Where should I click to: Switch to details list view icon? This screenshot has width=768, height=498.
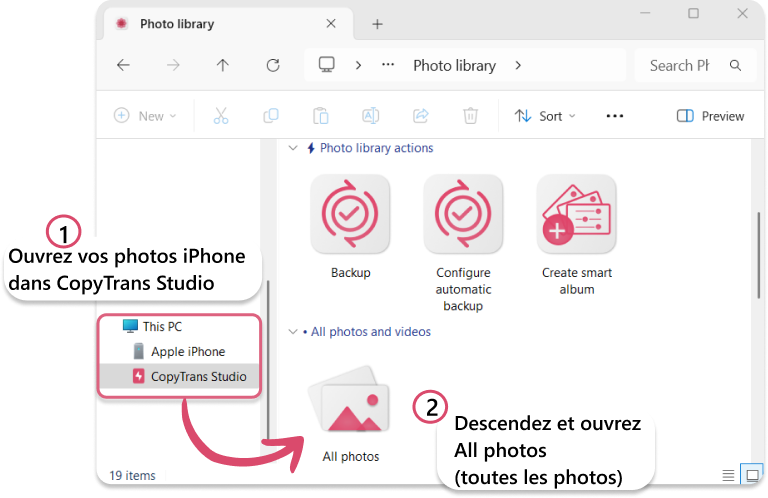coord(728,475)
